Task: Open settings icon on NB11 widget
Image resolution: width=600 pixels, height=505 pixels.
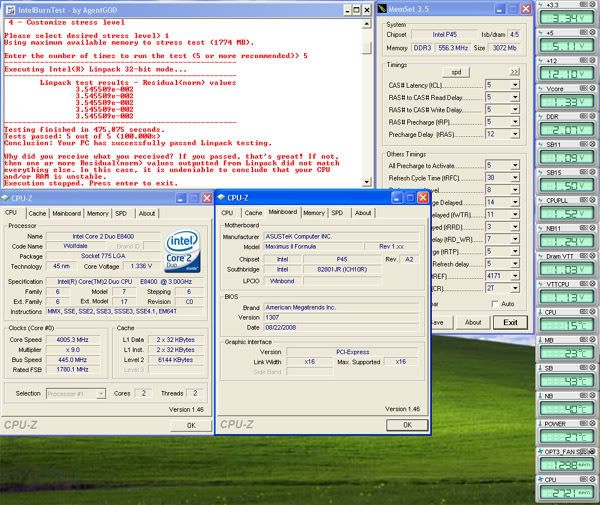Action: 584,228
